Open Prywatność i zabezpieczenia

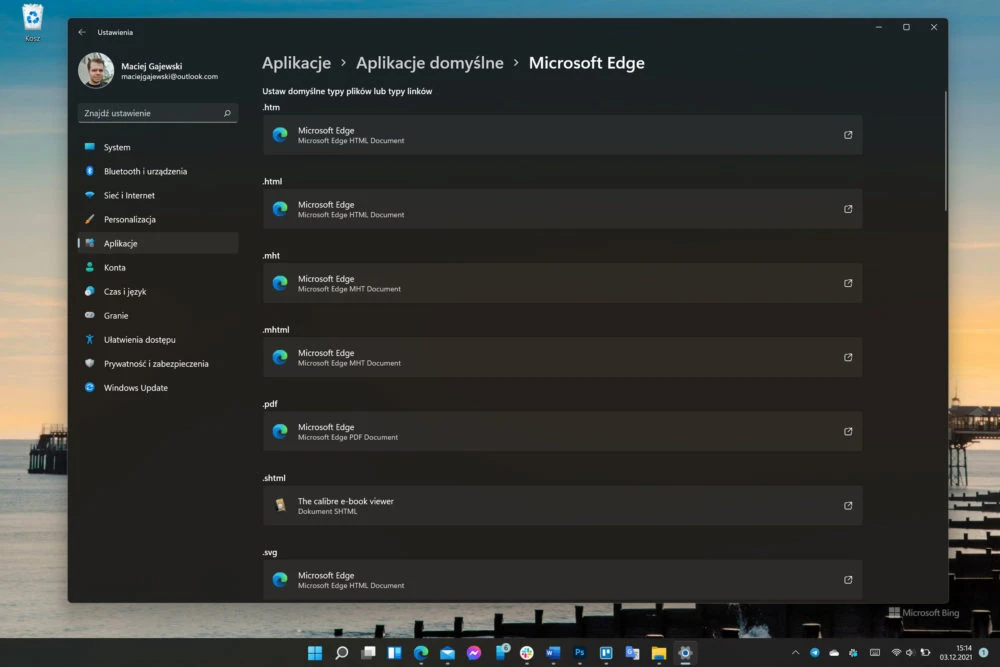(158, 363)
